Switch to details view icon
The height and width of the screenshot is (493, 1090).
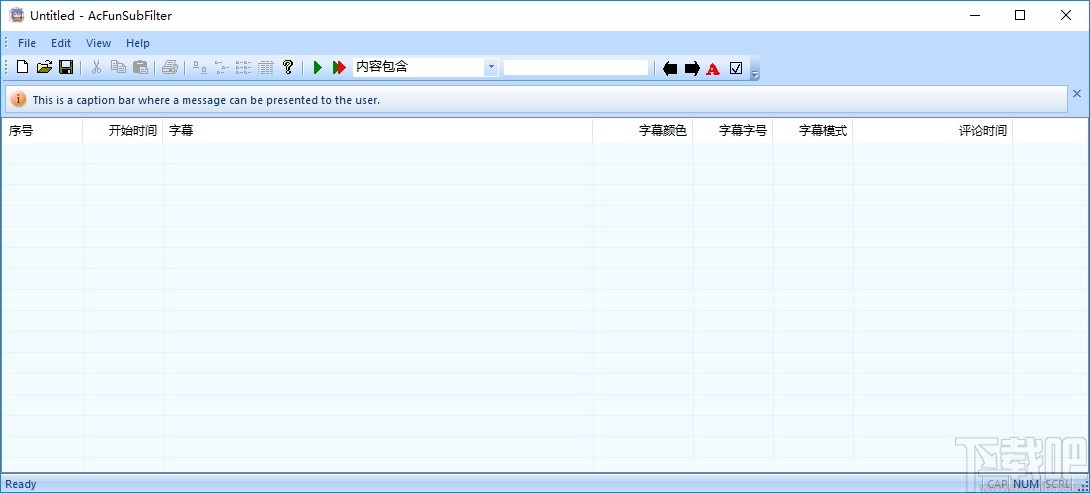pyautogui.click(x=266, y=67)
